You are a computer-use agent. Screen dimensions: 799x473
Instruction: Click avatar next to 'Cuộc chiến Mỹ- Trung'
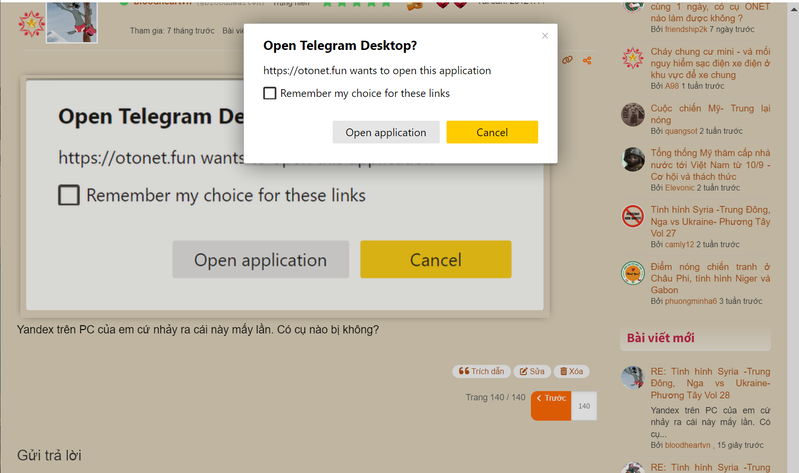pyautogui.click(x=633, y=115)
